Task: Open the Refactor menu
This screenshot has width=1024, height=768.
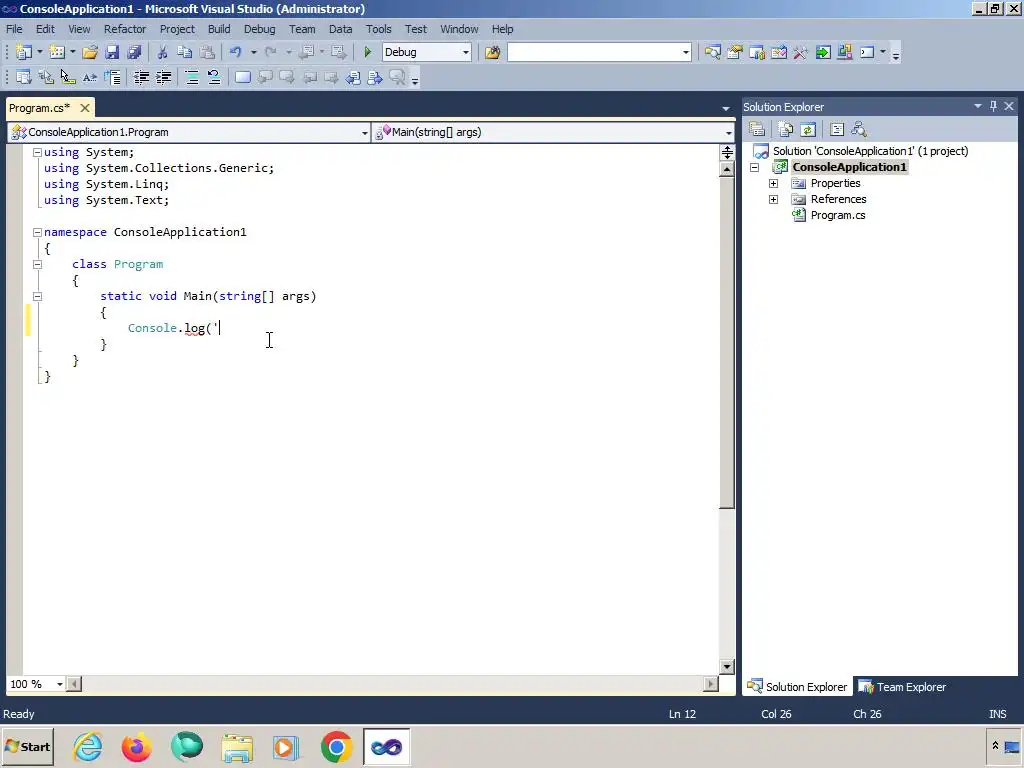Action: coord(125,29)
